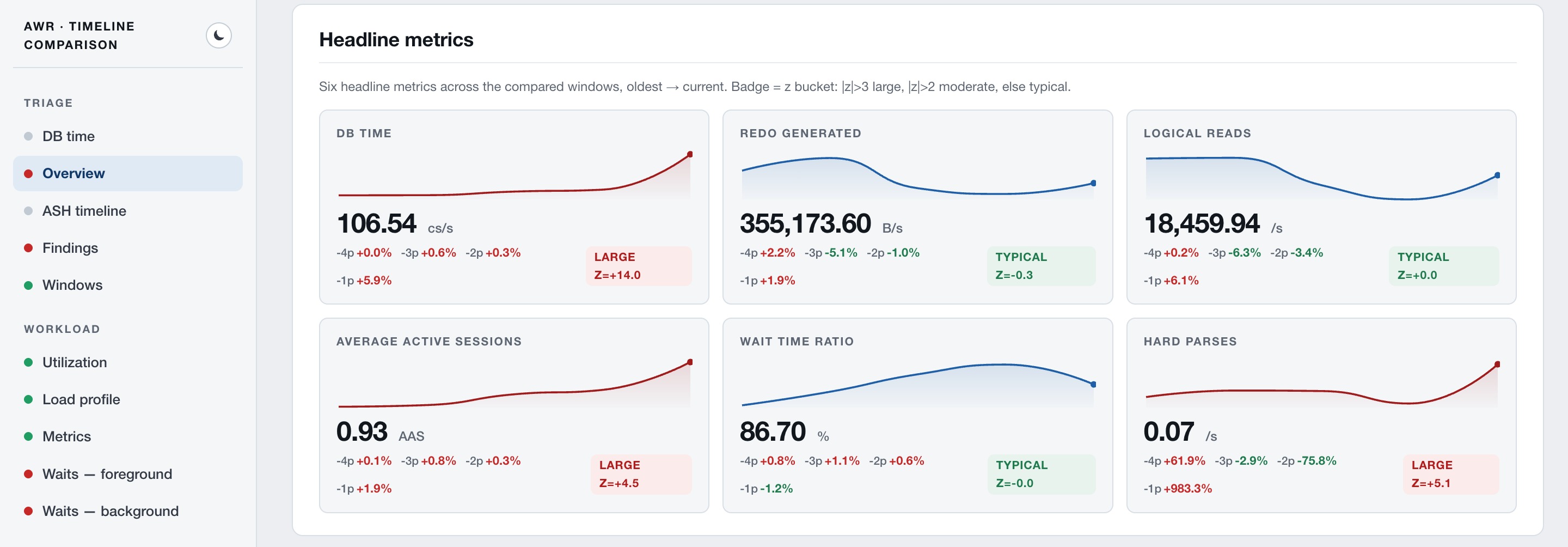1568x547 pixels.
Task: Click red dot beside Waits — background
Action: click(28, 511)
